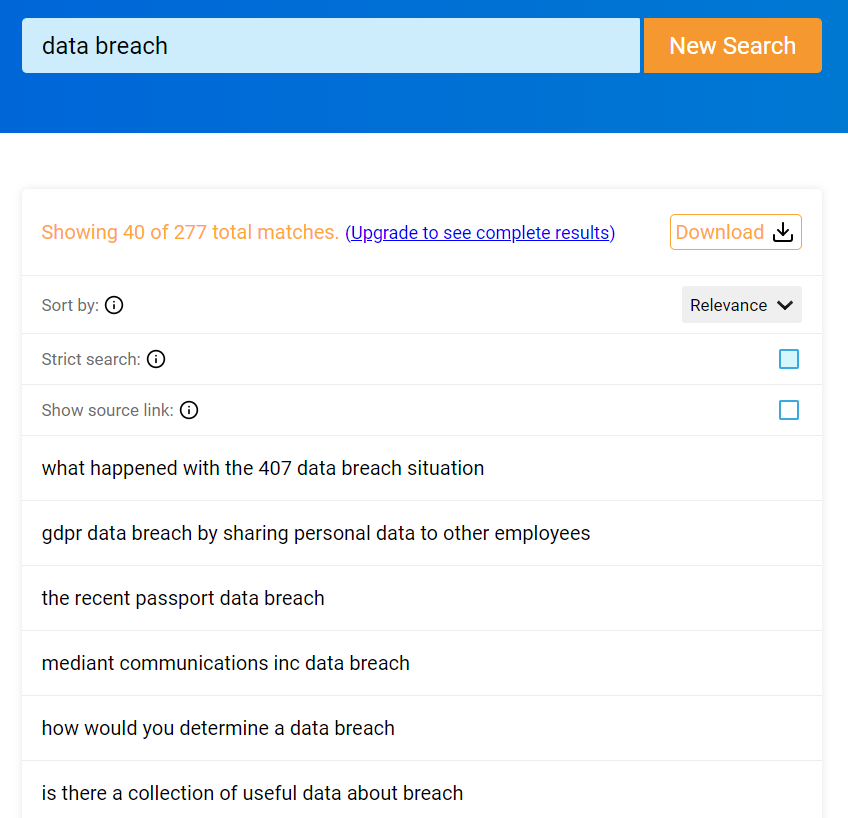
Task: Click the Sort by info icon
Action: coord(114,305)
